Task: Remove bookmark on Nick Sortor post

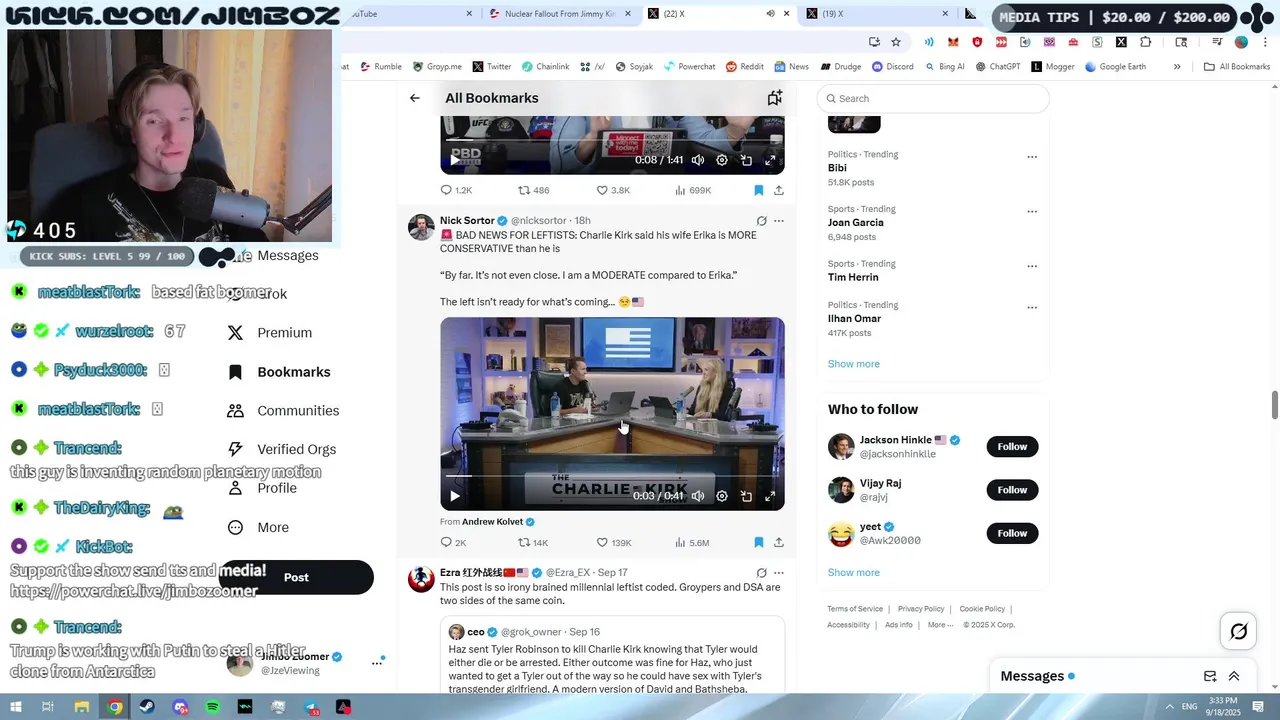Action: pyautogui.click(x=758, y=542)
